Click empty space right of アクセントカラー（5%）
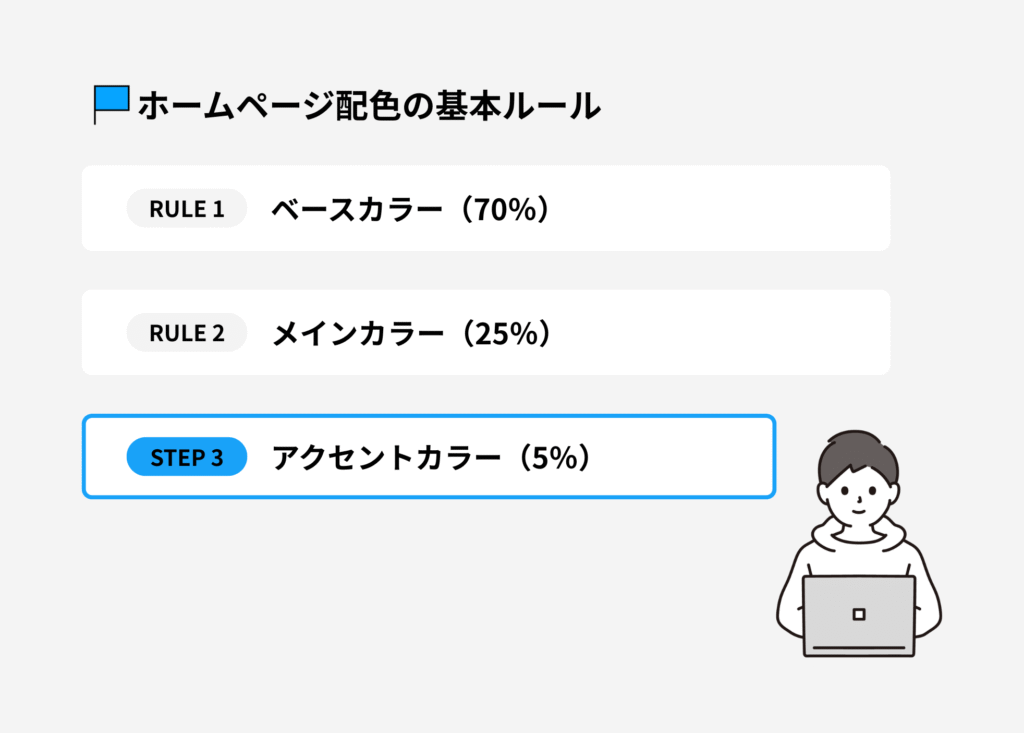The height and width of the screenshot is (733, 1024). [x=690, y=457]
